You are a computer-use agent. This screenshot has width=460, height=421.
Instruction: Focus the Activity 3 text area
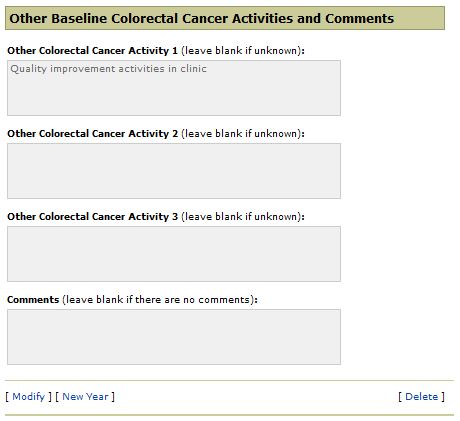pyautogui.click(x=174, y=254)
